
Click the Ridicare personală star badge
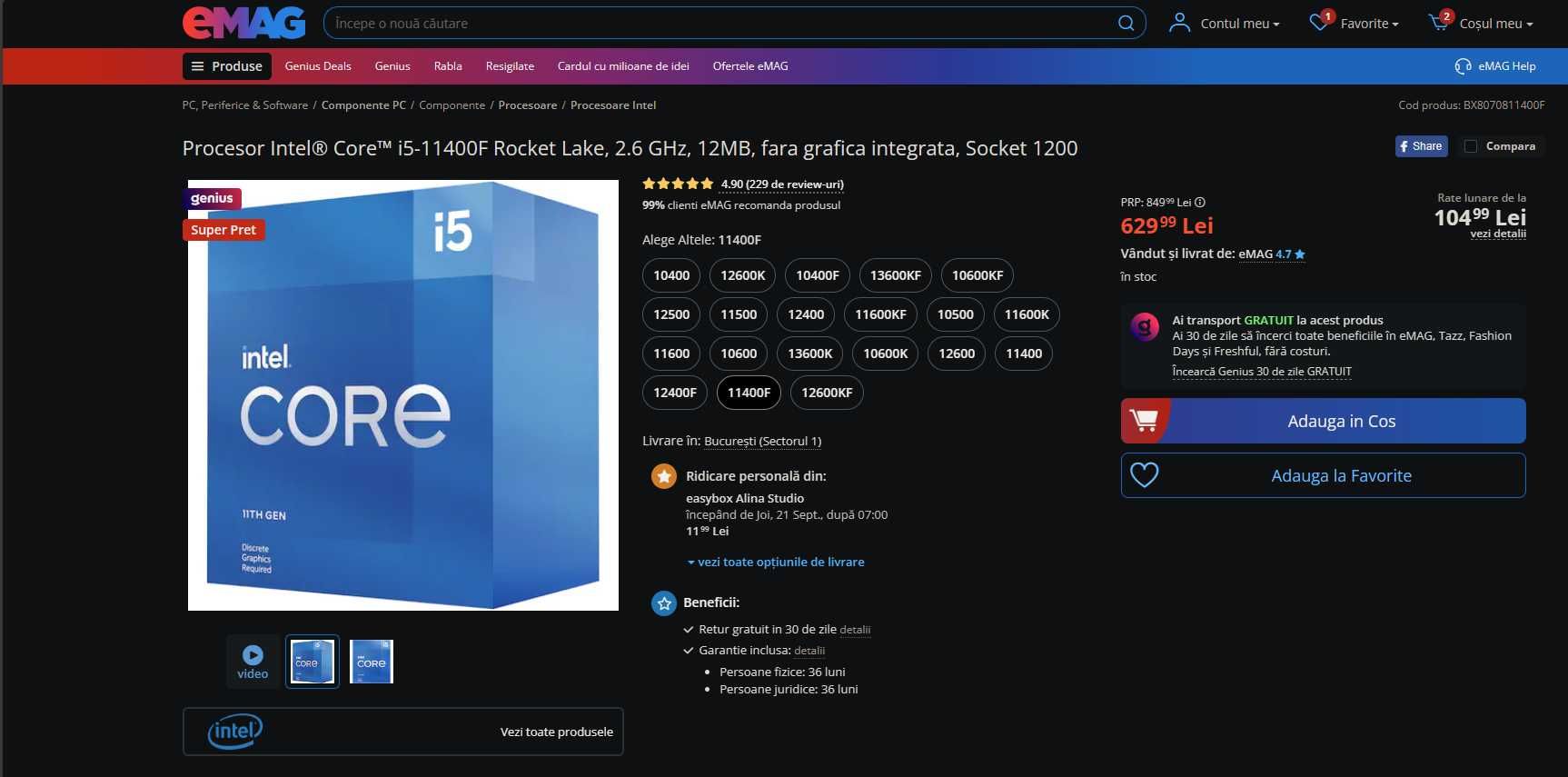pyautogui.click(x=664, y=475)
